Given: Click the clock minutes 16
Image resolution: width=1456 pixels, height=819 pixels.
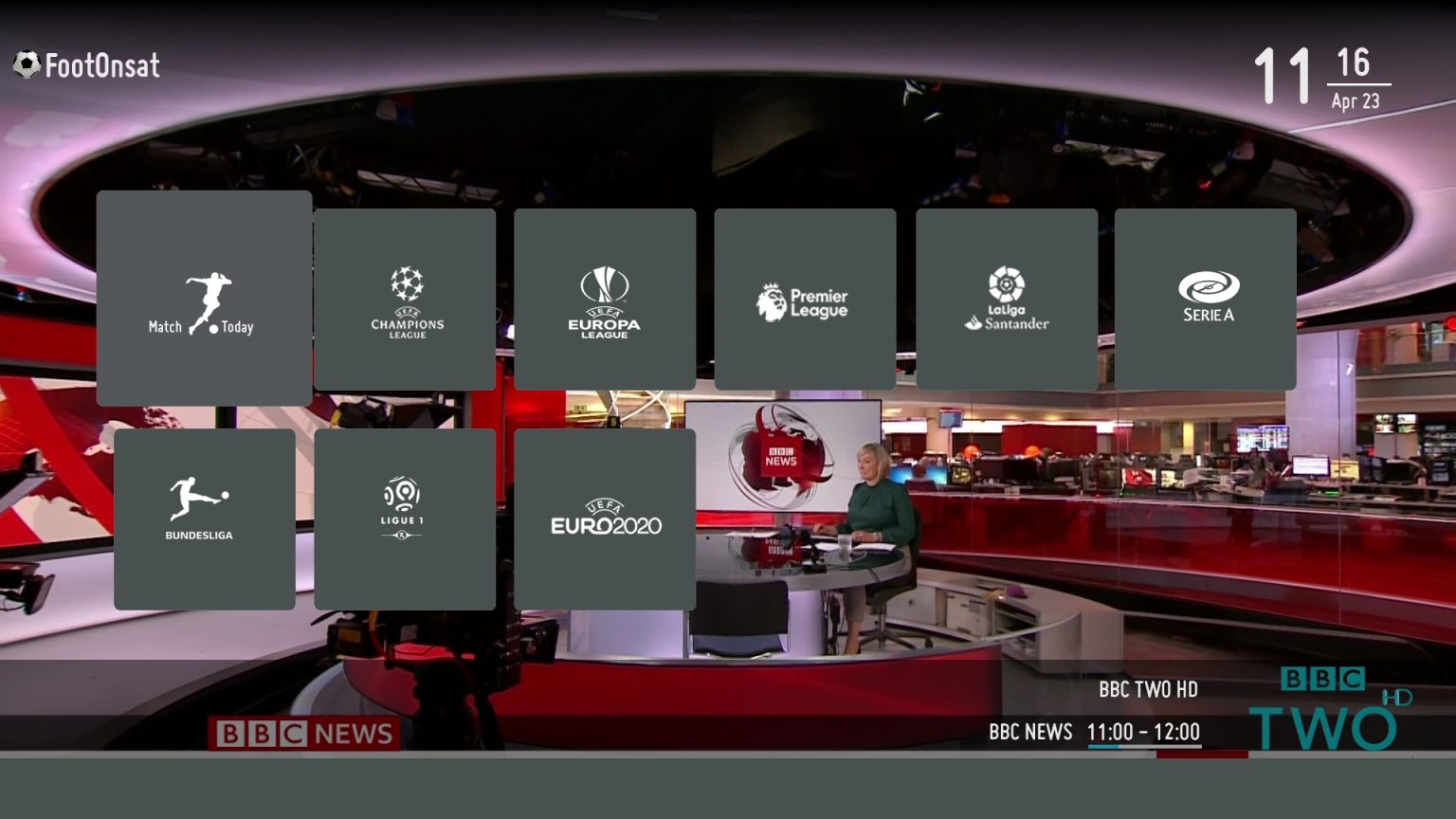Looking at the screenshot, I should 1354,64.
